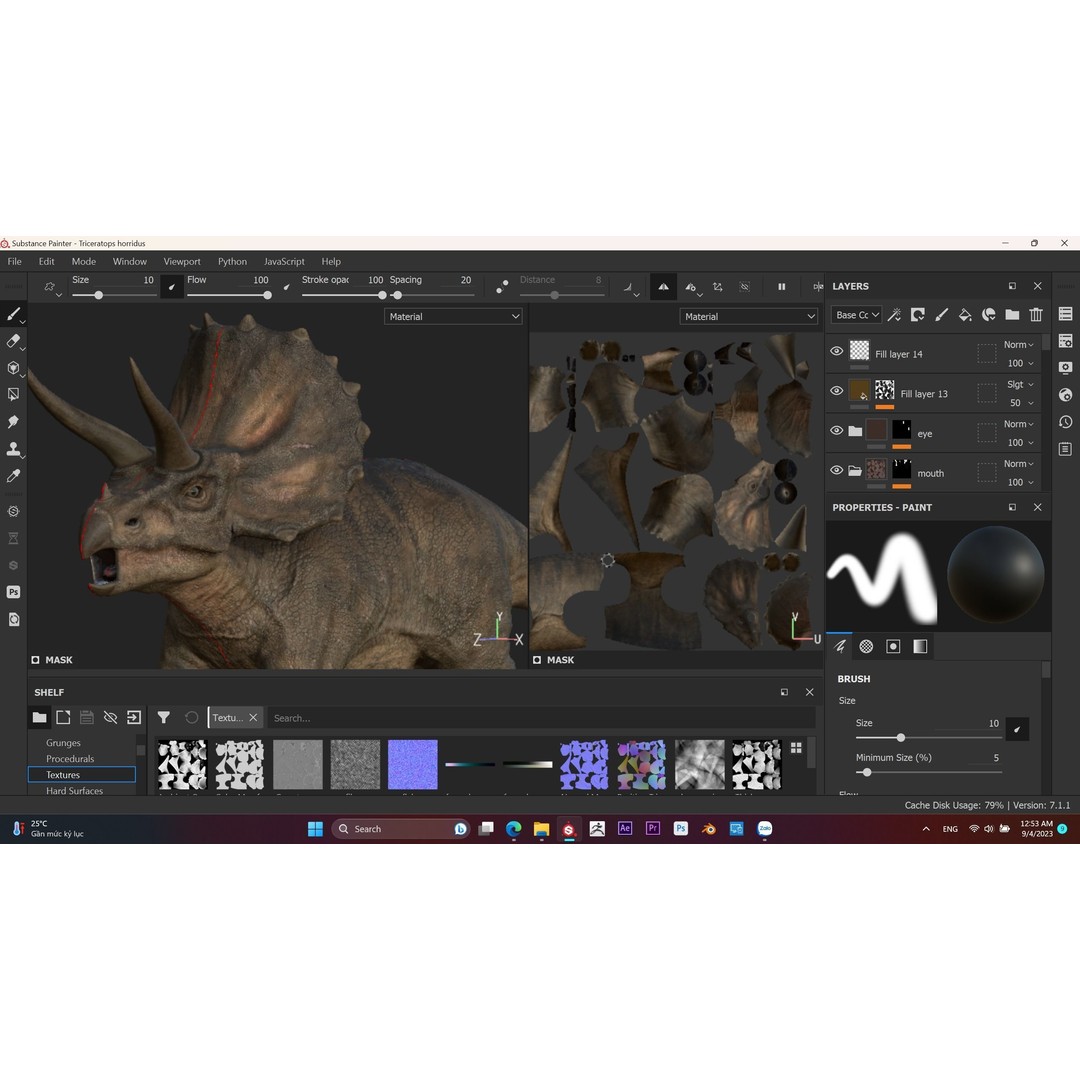Open the Photoshop export icon in left toolbar

coord(13,592)
